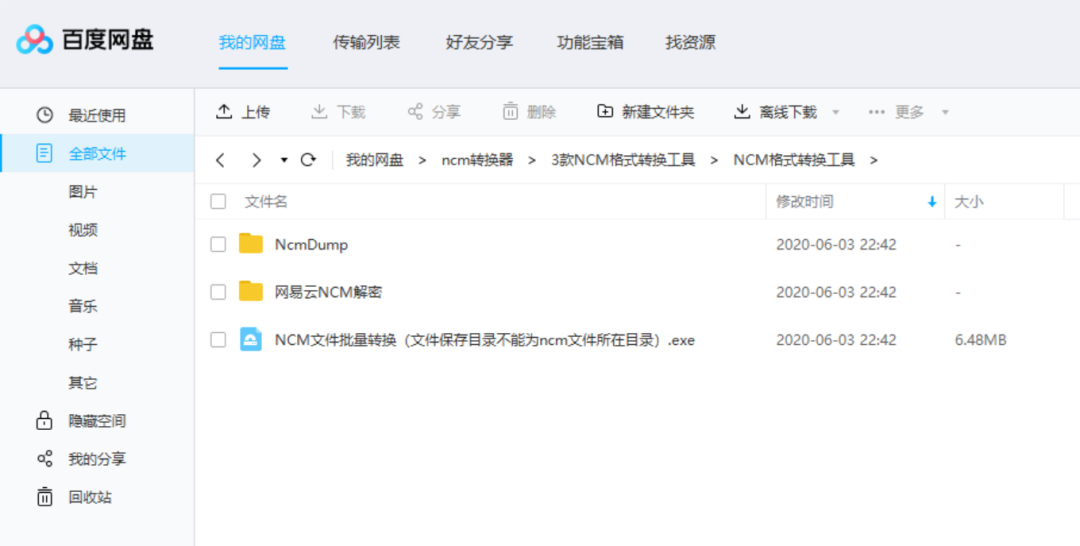Viewport: 1080px width, 546px height.
Task: Select 音乐 category in sidebar
Action: coord(83,306)
